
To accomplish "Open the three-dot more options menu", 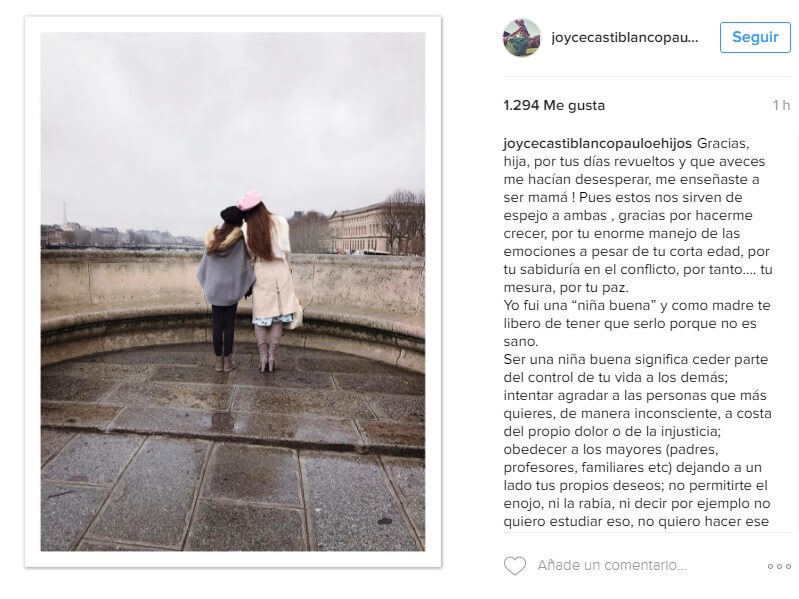I will [x=779, y=566].
